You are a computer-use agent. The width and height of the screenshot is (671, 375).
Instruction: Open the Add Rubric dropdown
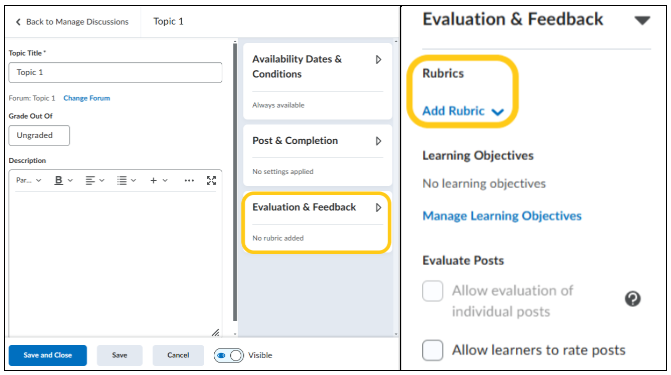point(463,111)
